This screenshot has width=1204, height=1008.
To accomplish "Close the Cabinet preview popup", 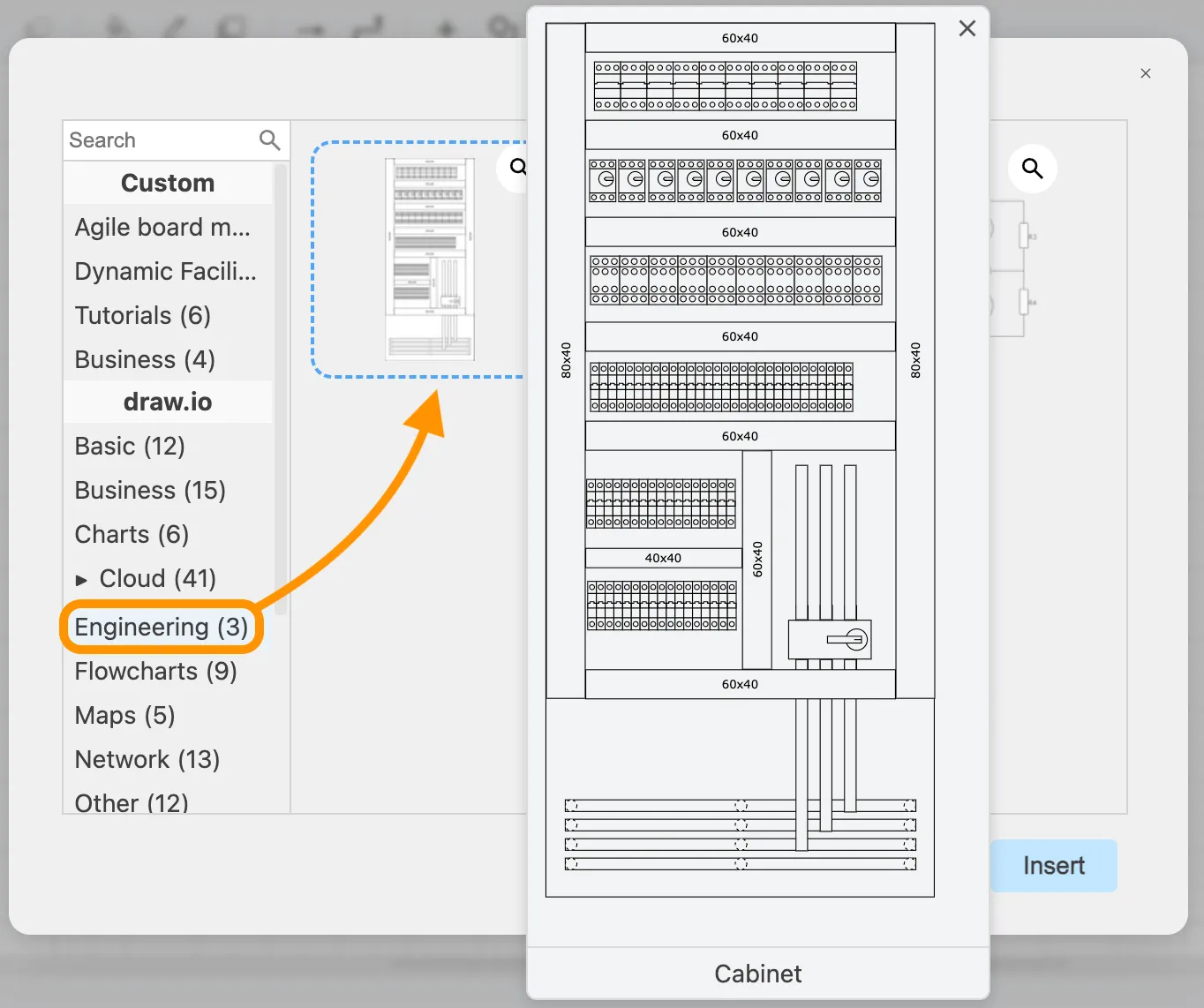I will [967, 28].
